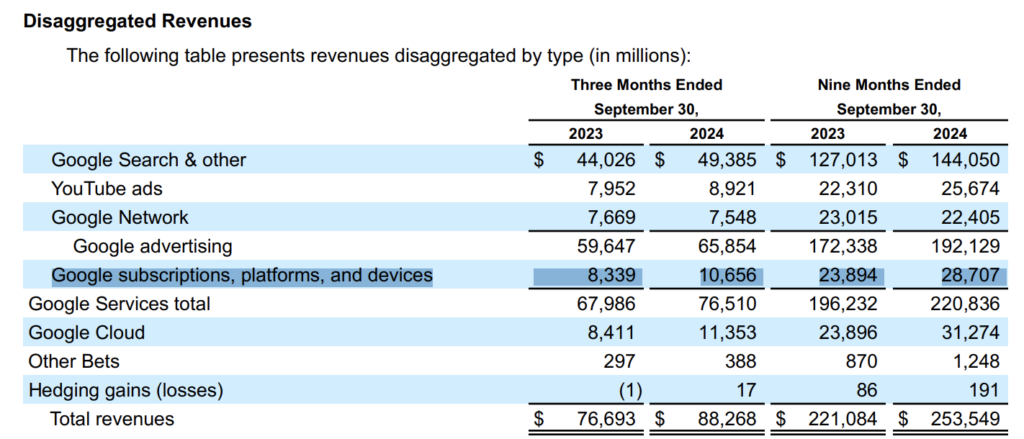Click the sentence beginning 'The following table presents'
Screen dimensions: 1024x439
379,56
